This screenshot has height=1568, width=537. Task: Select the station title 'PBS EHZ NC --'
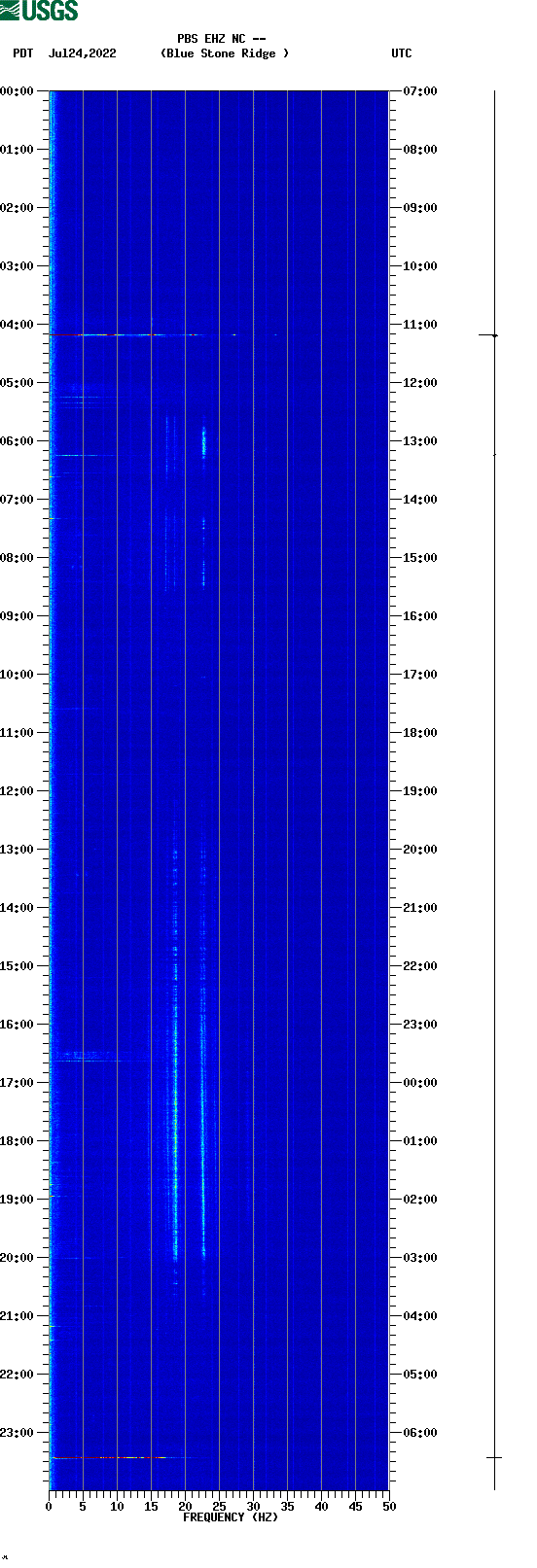(x=222, y=39)
